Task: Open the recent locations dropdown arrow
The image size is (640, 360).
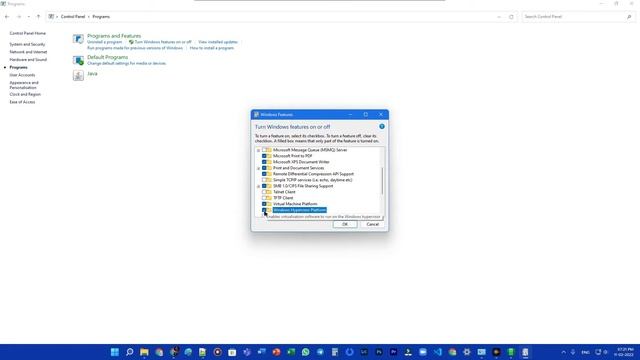Action: click(29, 17)
